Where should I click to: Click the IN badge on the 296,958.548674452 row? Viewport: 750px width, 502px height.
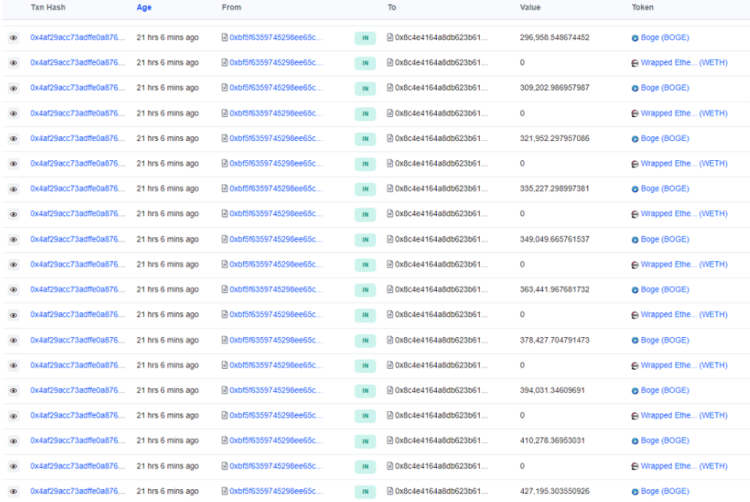coord(365,38)
